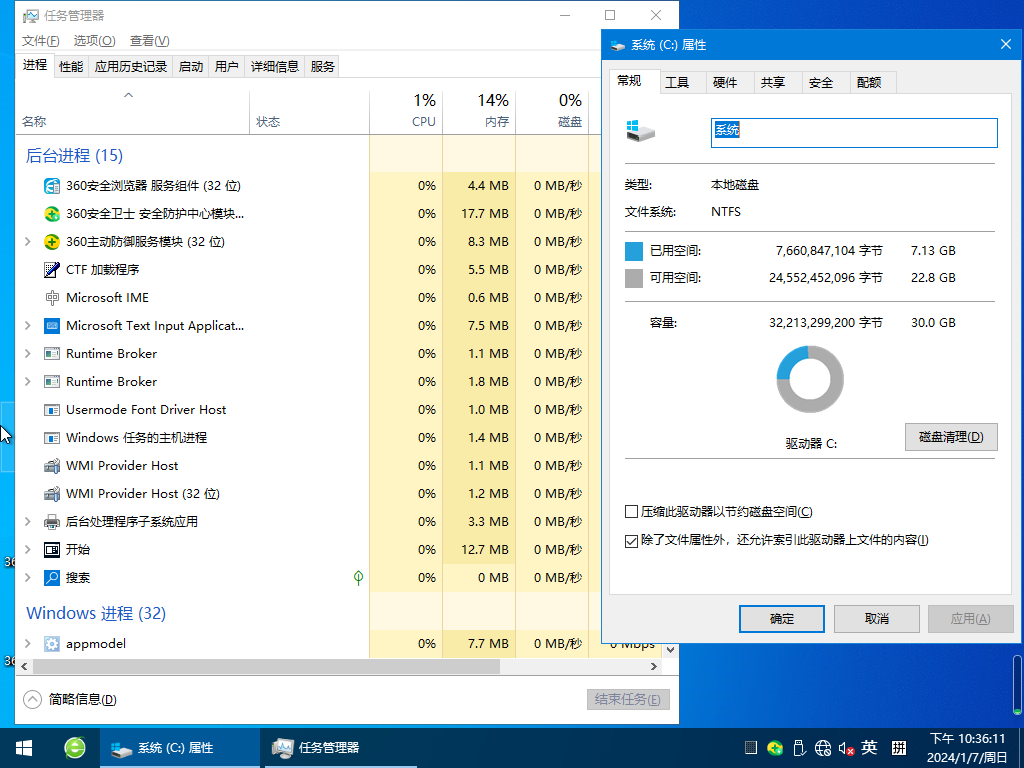
Task: Switch to the 服务 tab
Action: (x=323, y=67)
